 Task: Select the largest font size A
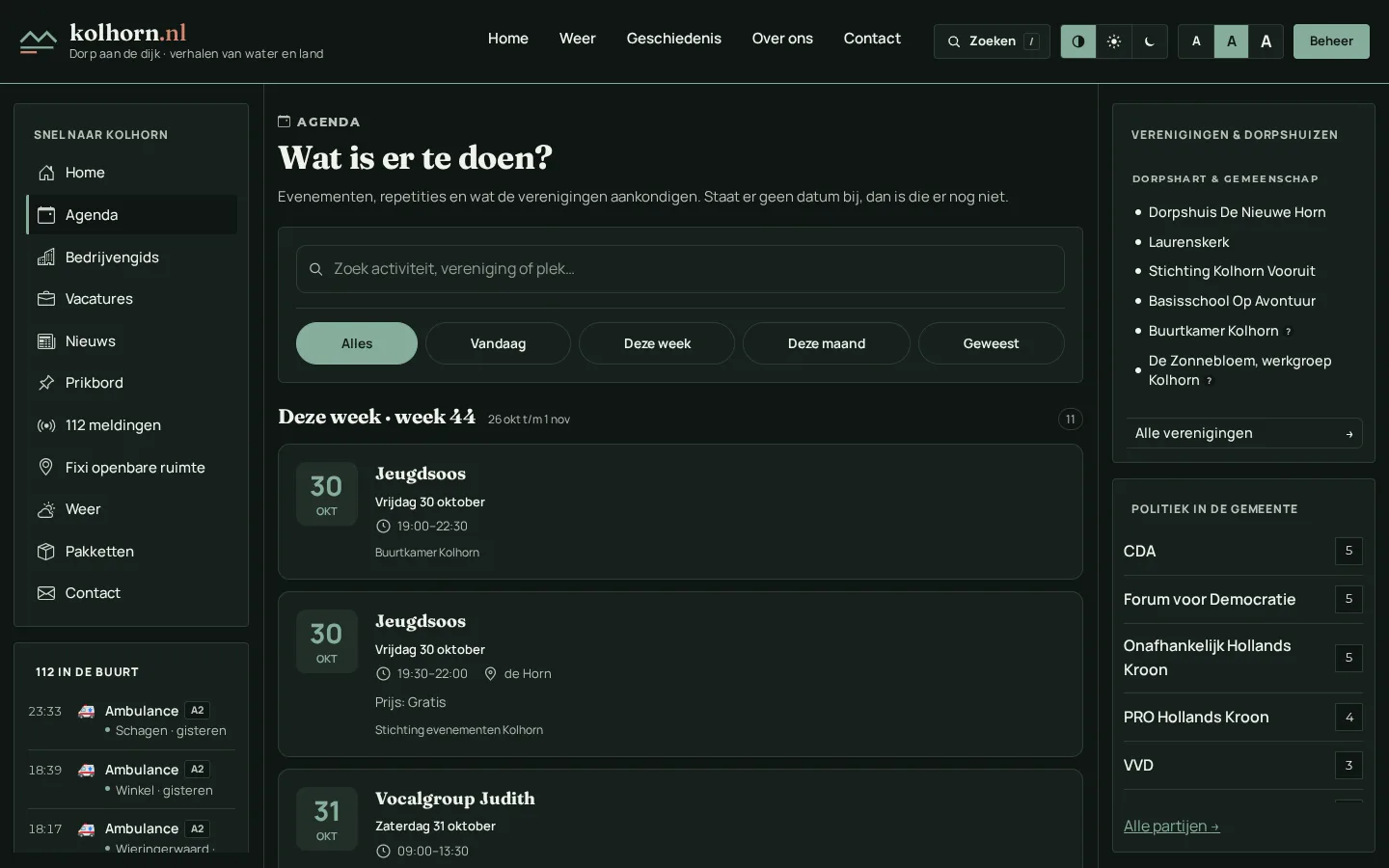coord(1266,41)
